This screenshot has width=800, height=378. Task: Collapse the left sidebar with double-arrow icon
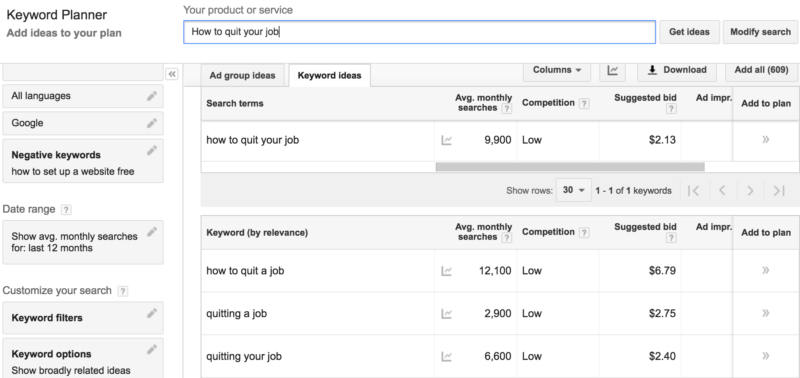click(172, 74)
